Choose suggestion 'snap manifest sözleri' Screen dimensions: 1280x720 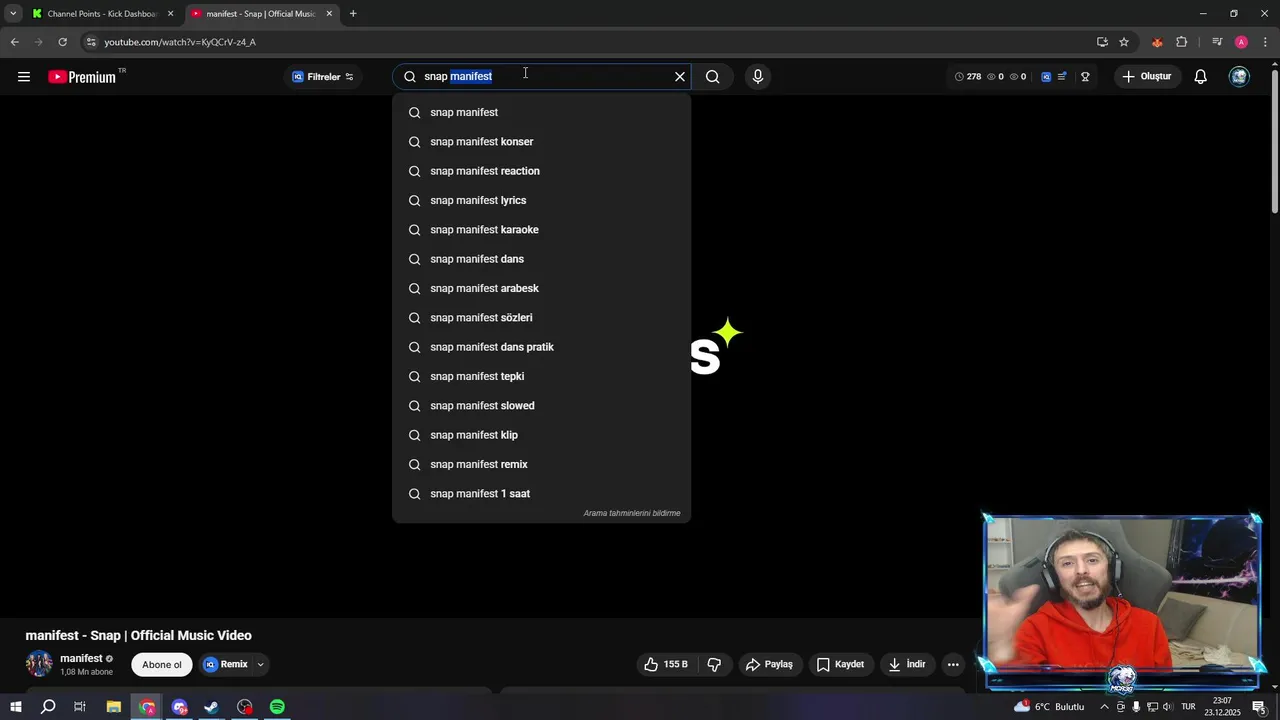(541, 318)
